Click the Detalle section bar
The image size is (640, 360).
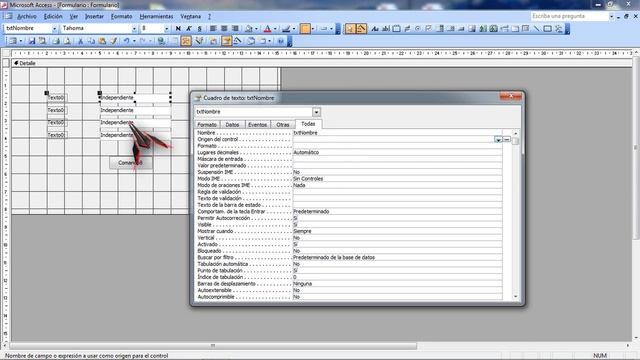322,63
